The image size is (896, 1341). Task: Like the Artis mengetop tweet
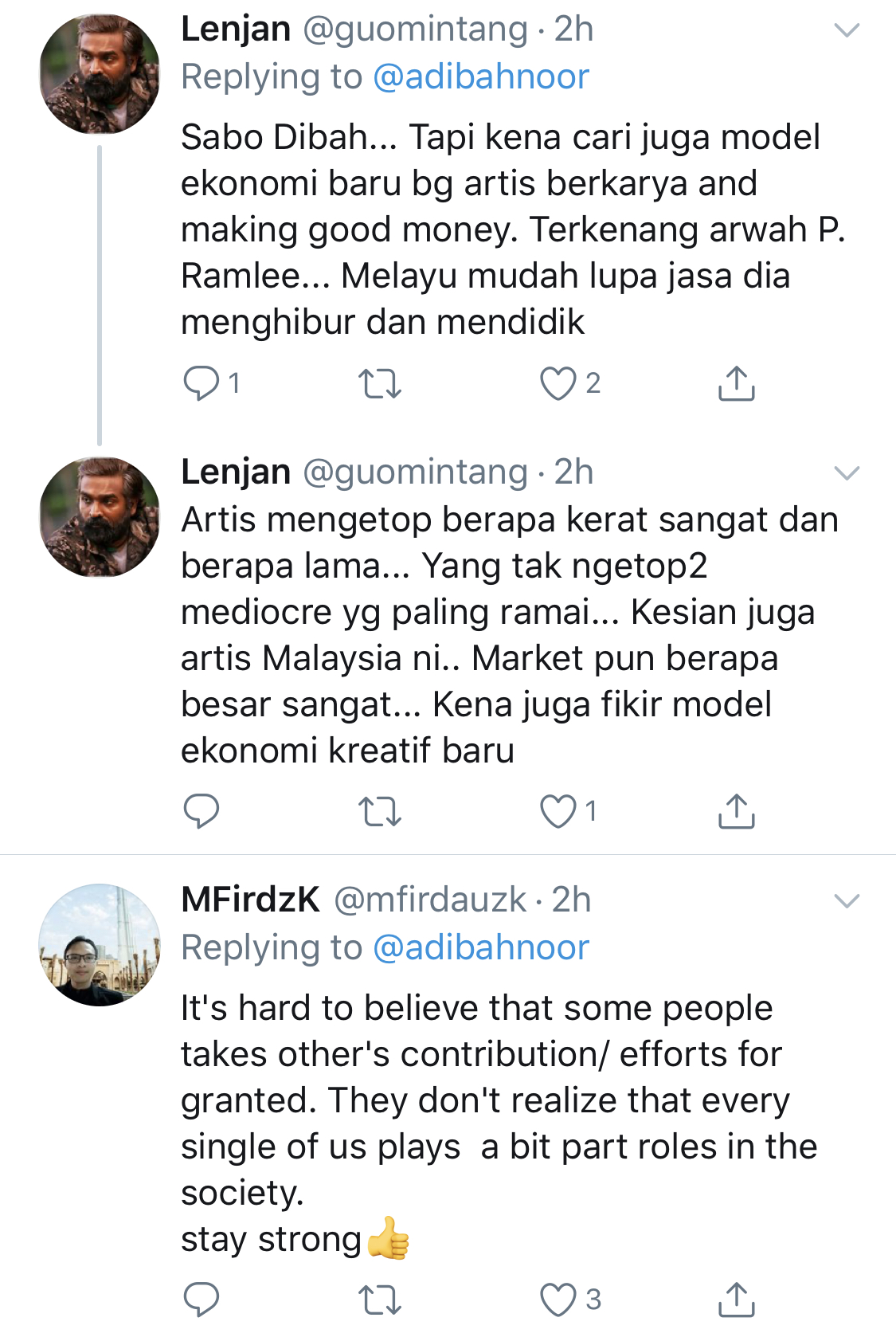558,811
